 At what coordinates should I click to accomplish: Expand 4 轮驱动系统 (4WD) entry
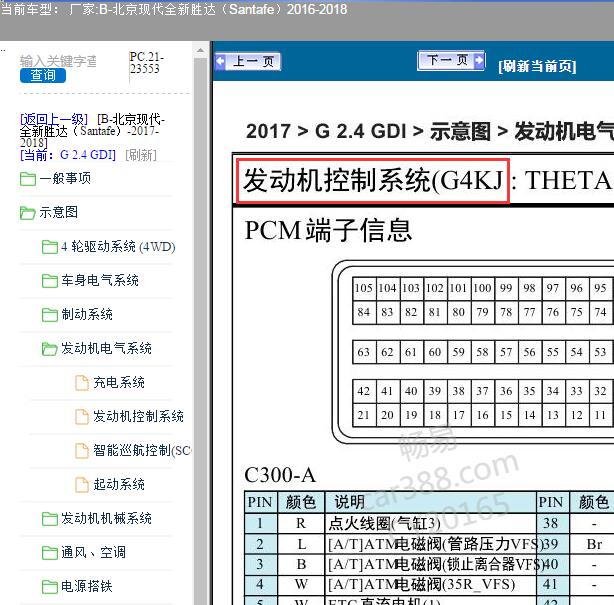click(118, 247)
